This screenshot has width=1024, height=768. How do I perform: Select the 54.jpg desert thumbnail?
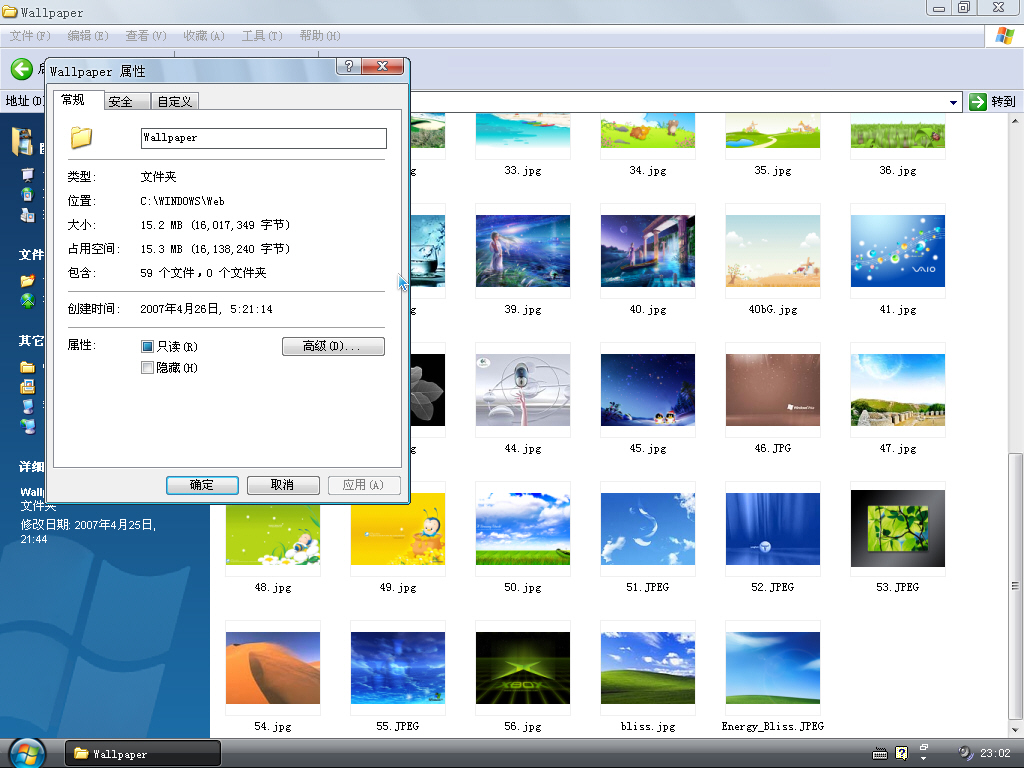[273, 668]
